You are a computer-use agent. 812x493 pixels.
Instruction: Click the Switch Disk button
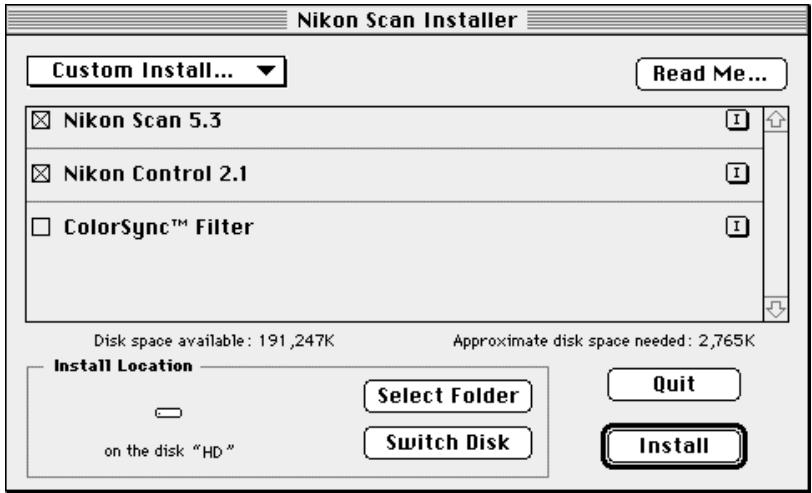click(x=448, y=443)
